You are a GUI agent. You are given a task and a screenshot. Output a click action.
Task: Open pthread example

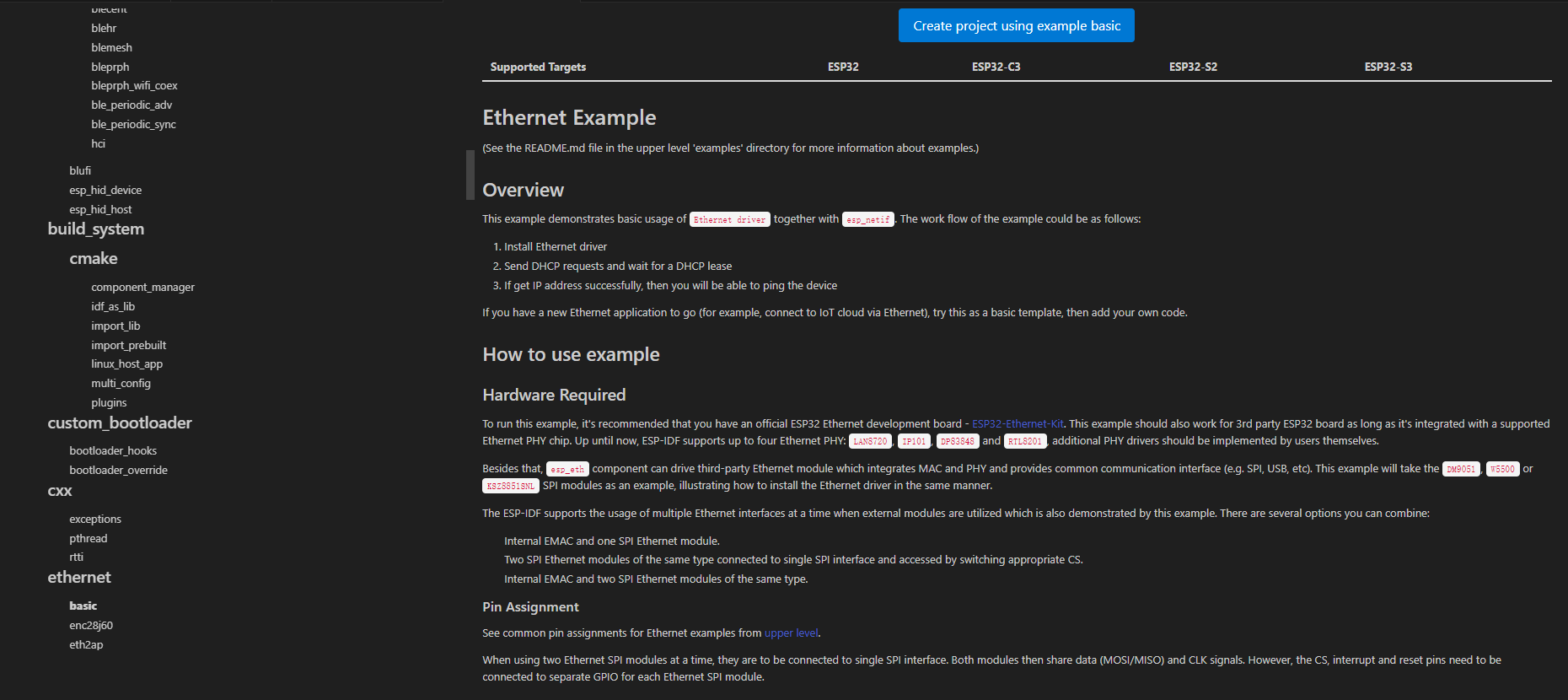[x=89, y=539]
